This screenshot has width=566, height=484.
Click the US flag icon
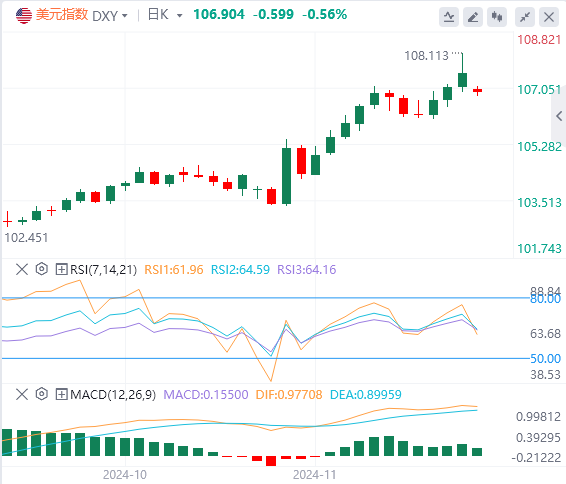(x=24, y=15)
